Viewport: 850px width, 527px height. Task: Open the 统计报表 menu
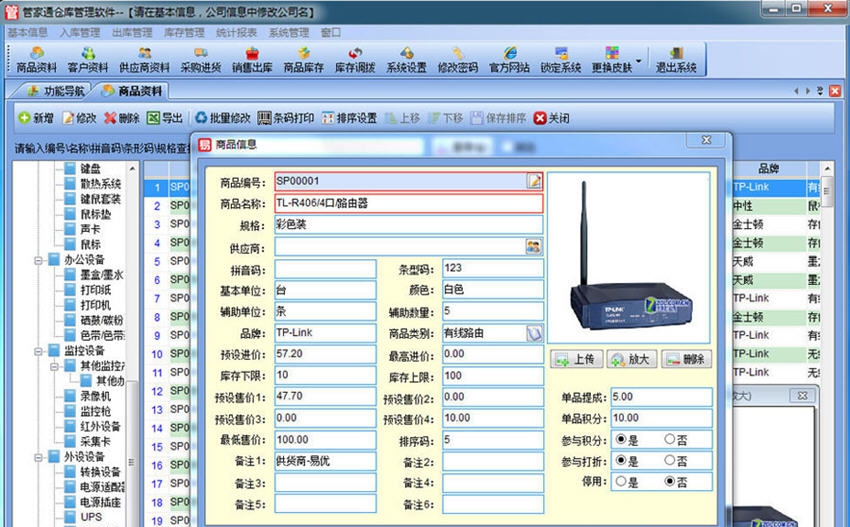point(236,33)
